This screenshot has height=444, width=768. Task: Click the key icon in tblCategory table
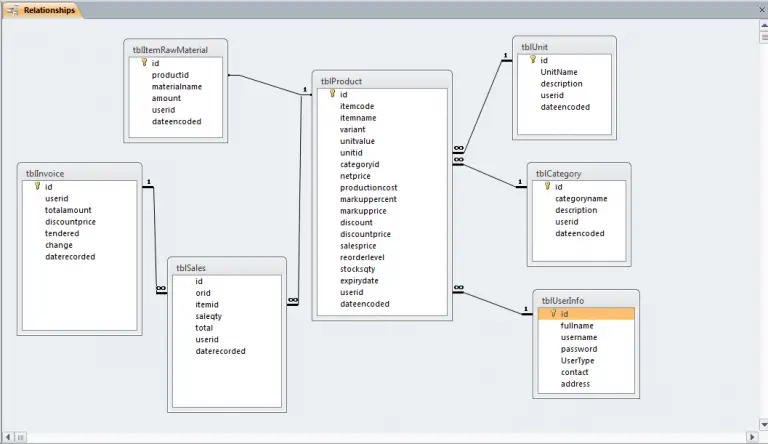[548, 186]
